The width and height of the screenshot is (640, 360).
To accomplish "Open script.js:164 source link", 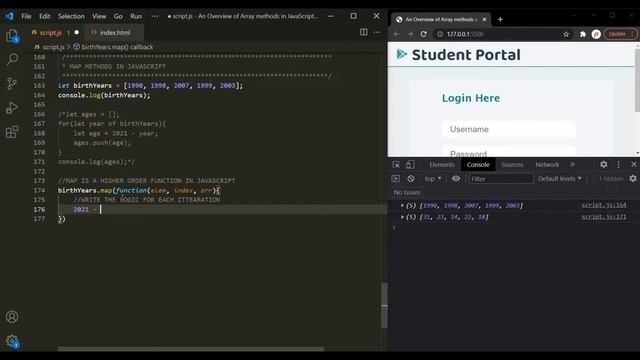I will (x=604, y=205).
